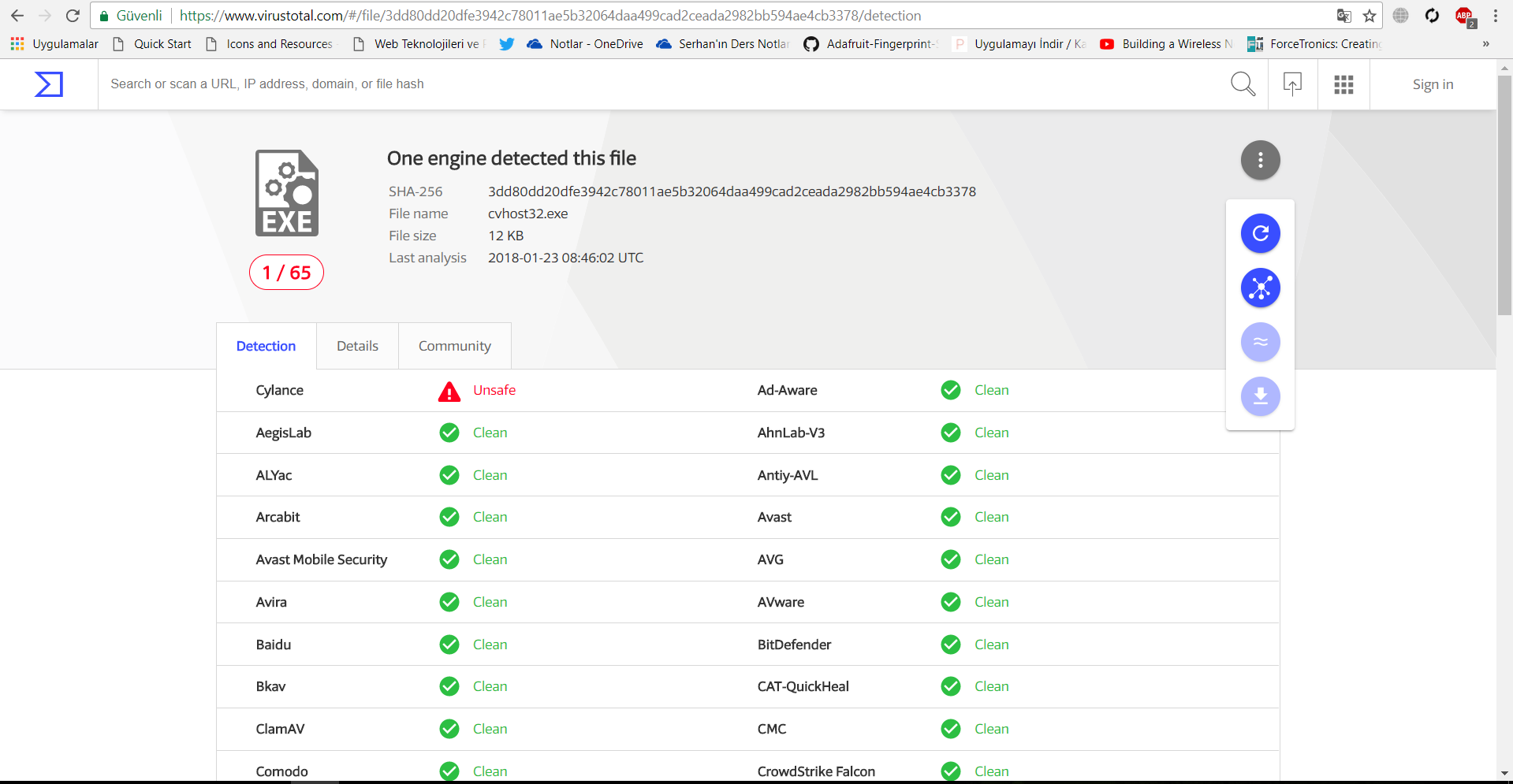Click the AhnLab-V3 engine name
The height and width of the screenshot is (784, 1513).
(791, 433)
